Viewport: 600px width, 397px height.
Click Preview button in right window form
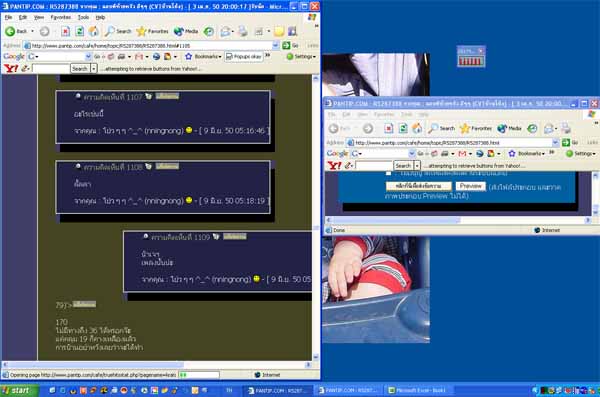pos(471,186)
